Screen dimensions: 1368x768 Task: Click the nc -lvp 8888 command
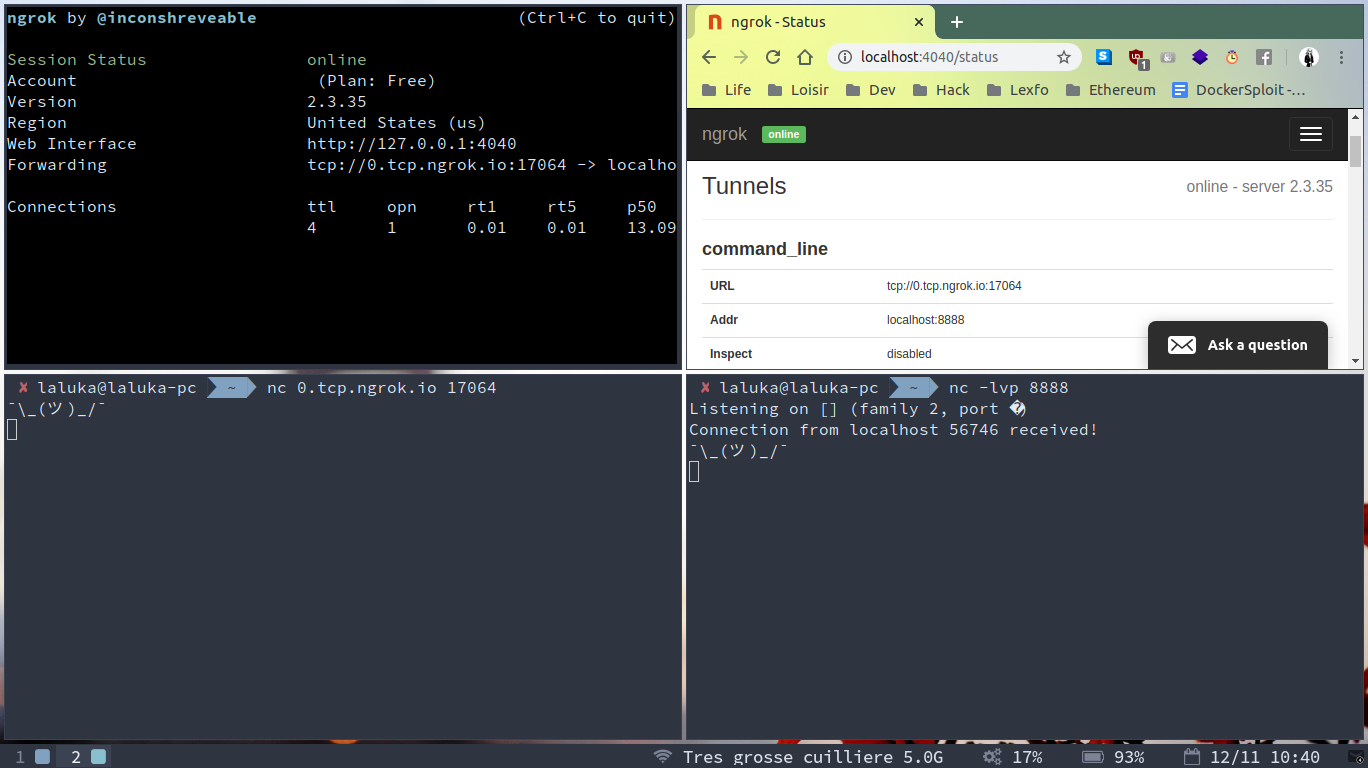pos(1009,388)
